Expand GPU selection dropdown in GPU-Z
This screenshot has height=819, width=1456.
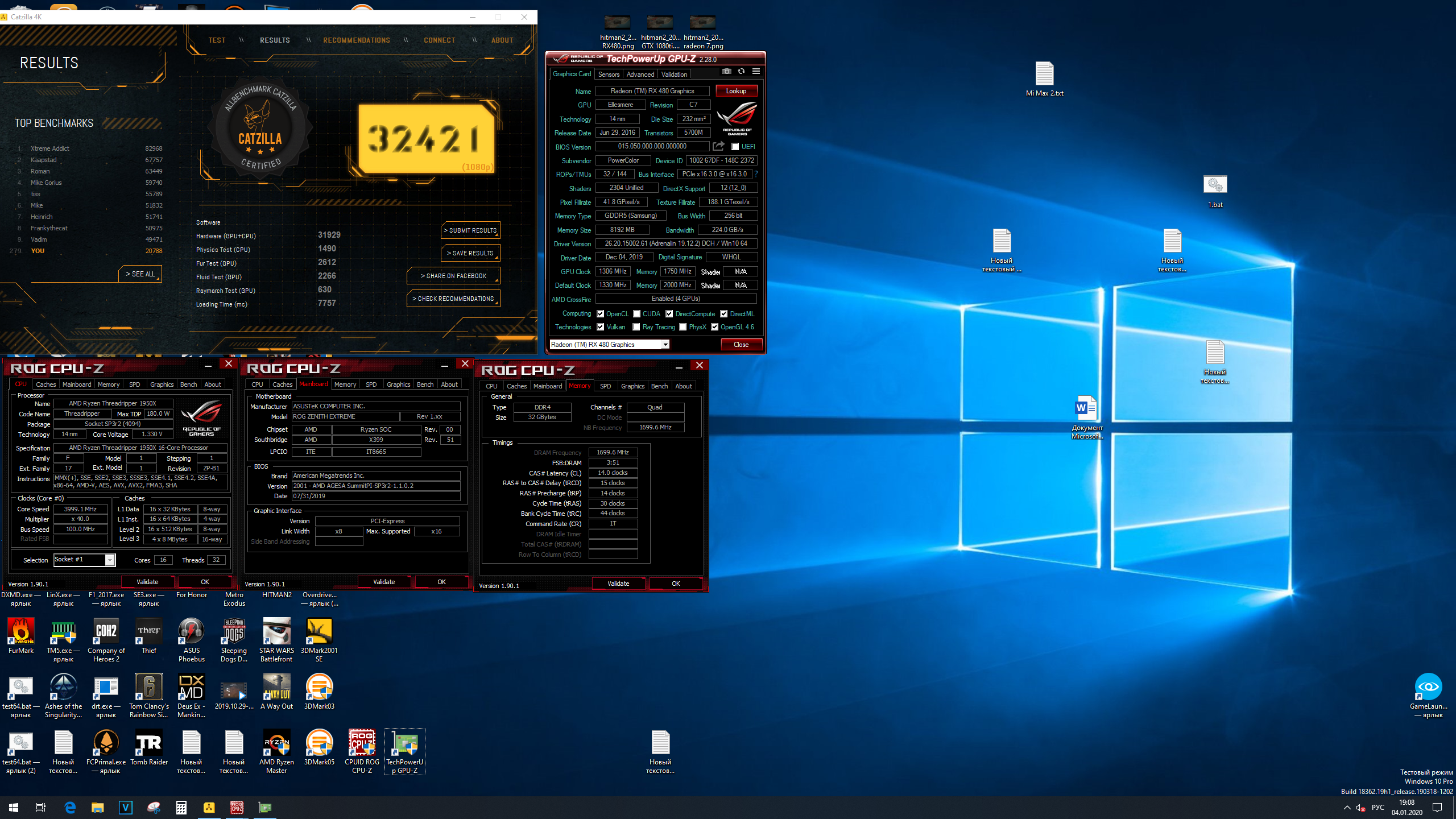tap(665, 345)
